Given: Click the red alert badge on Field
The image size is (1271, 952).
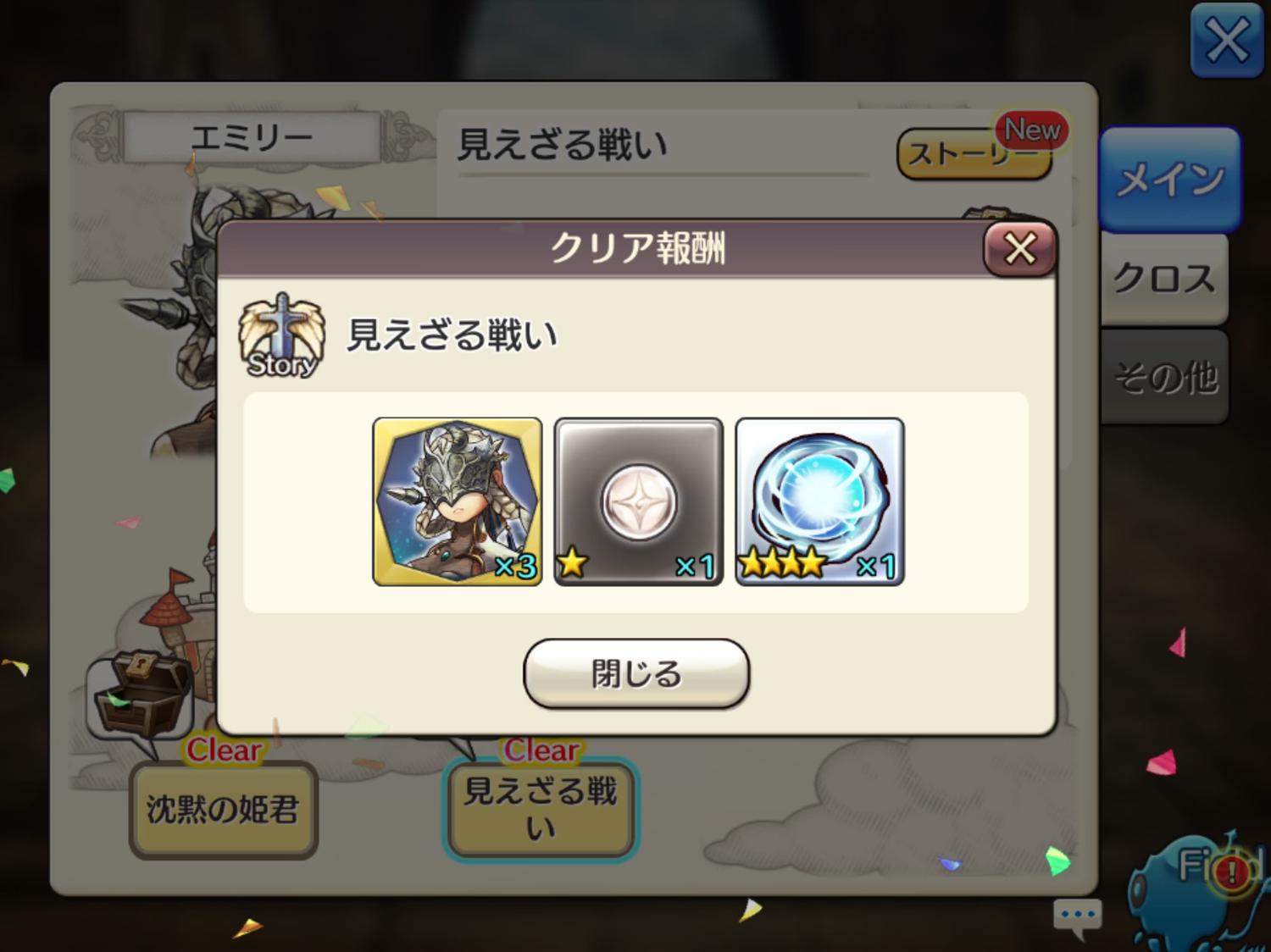Looking at the screenshot, I should (x=1232, y=871).
